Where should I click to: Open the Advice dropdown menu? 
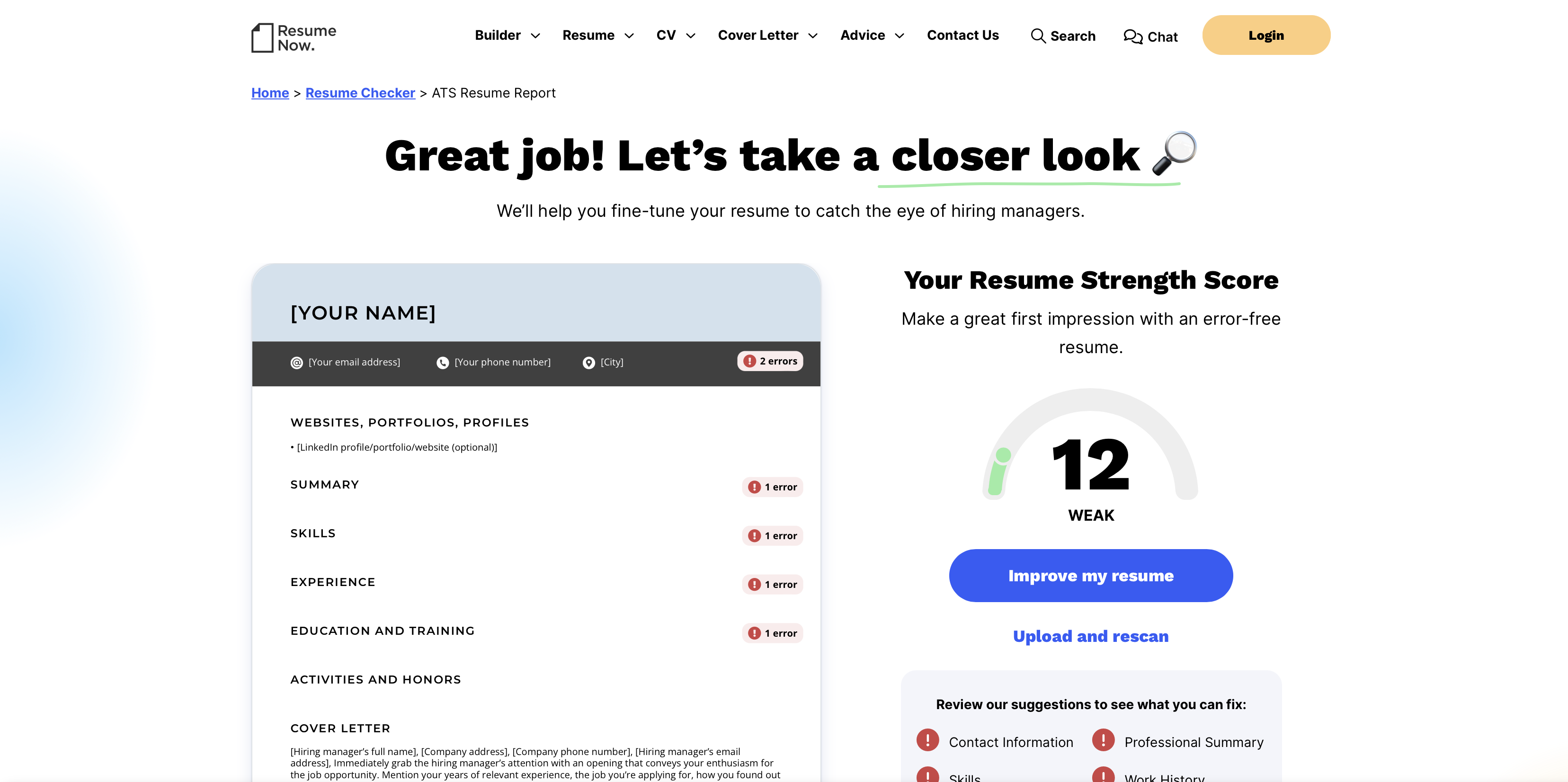point(870,34)
